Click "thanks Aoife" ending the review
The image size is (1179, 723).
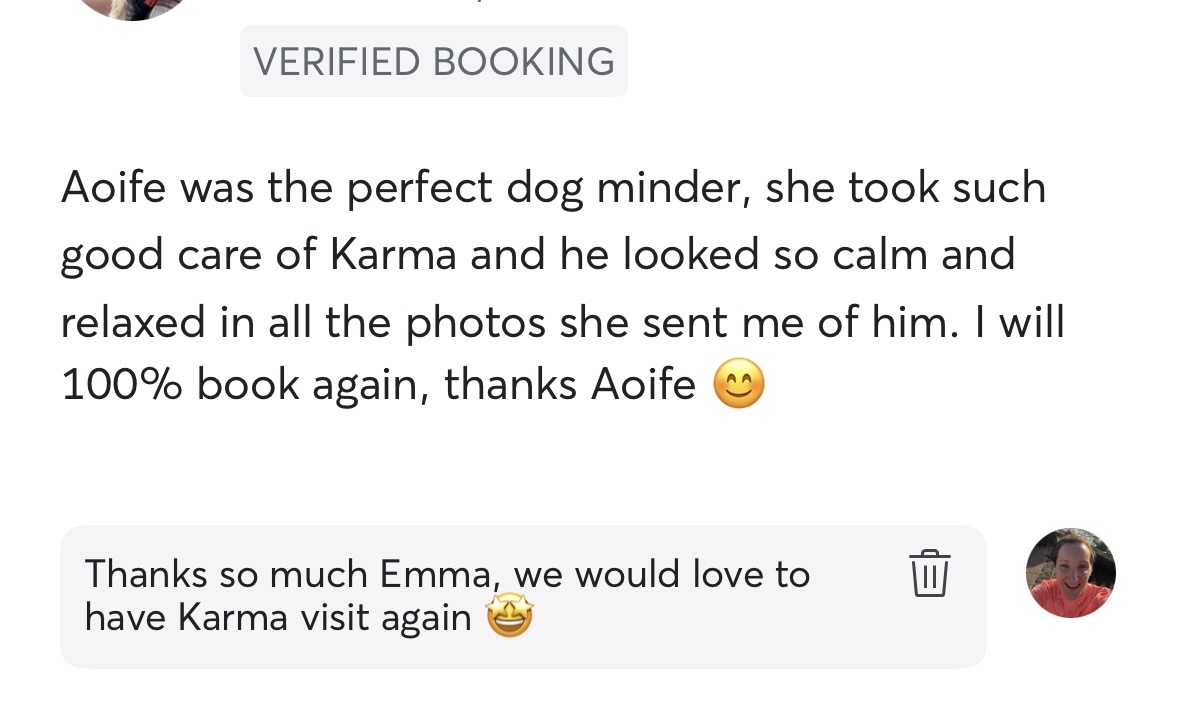pos(569,385)
